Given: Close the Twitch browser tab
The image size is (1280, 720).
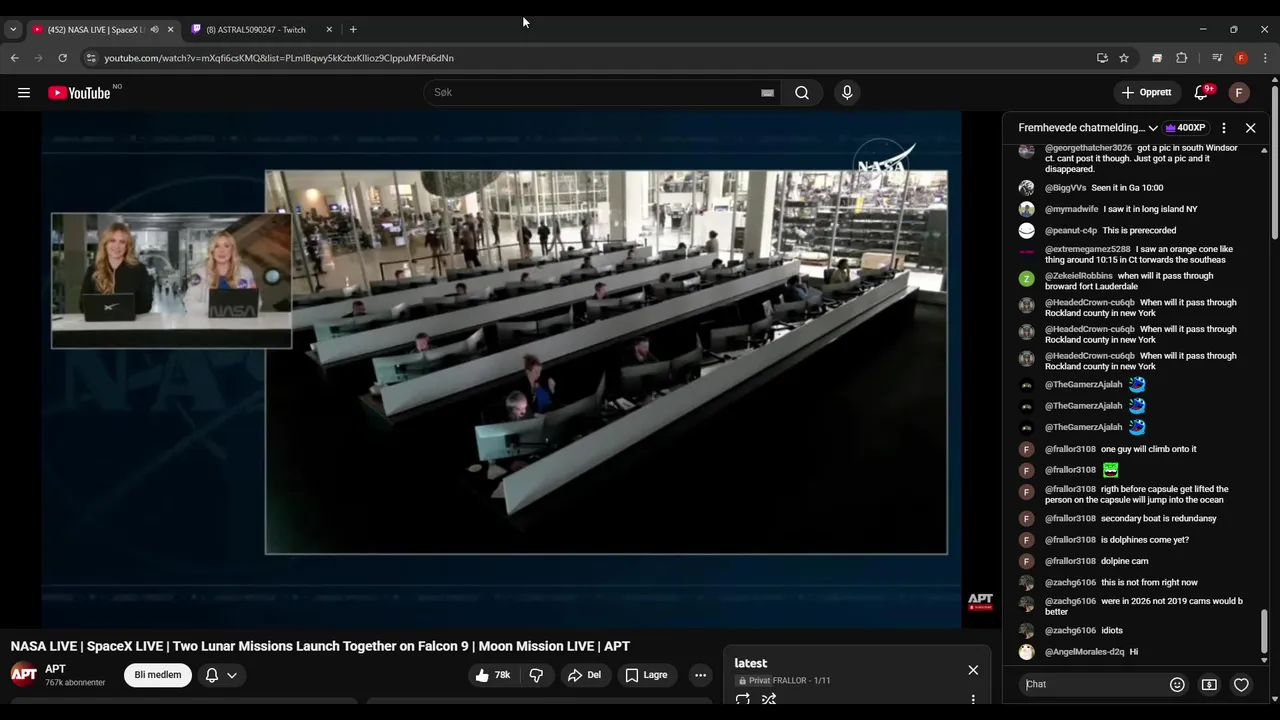Looking at the screenshot, I should (329, 29).
